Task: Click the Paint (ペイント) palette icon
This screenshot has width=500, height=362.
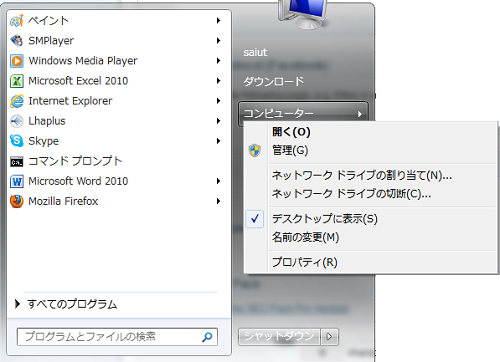Action: [x=17, y=21]
